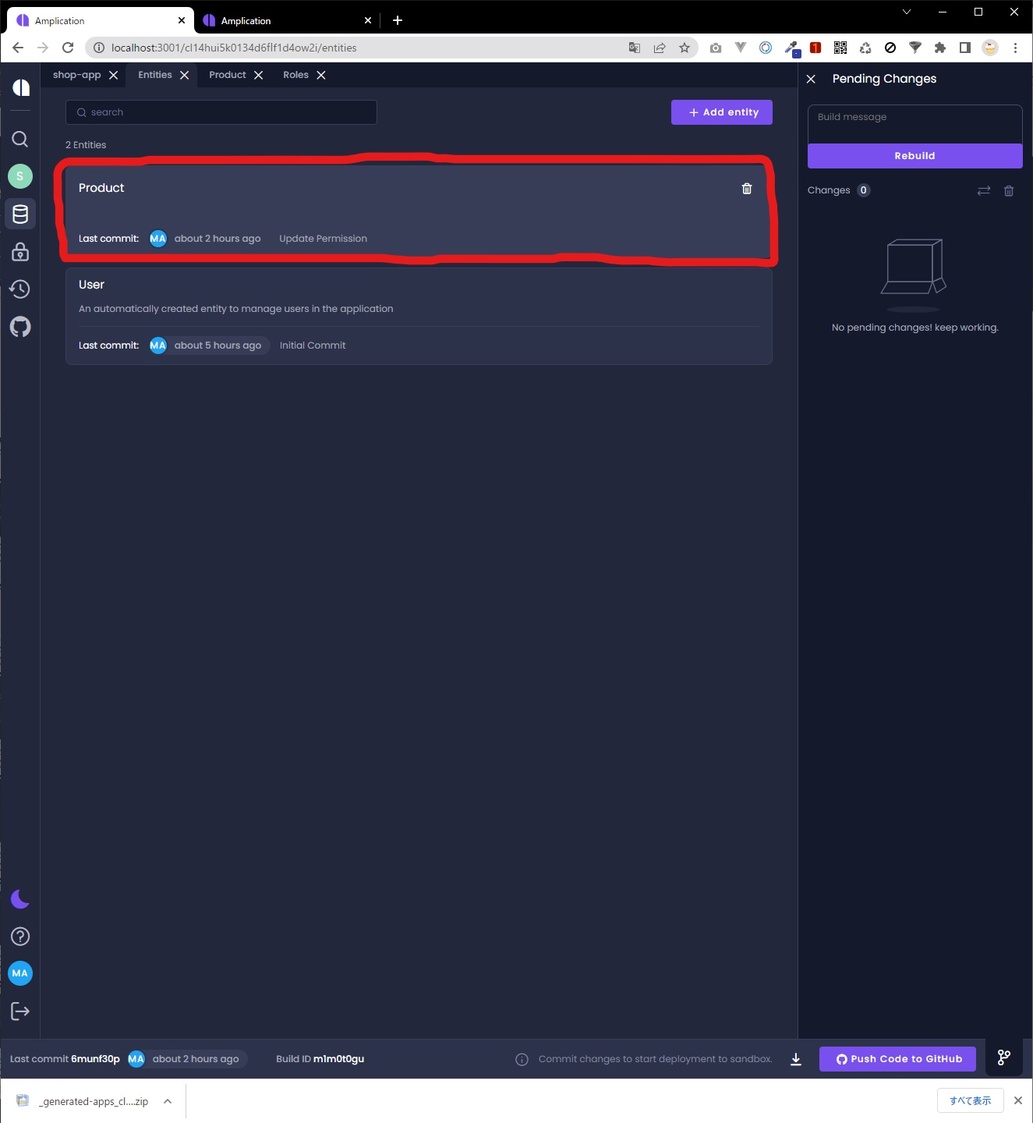Click the compare changes arrows icon

pyautogui.click(x=984, y=191)
